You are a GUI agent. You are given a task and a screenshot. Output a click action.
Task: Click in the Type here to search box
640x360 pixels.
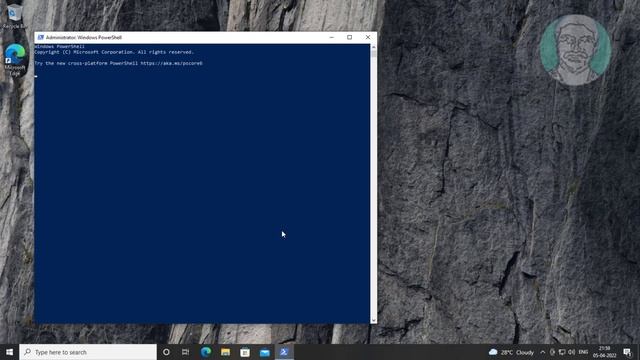pyautogui.click(x=88, y=352)
